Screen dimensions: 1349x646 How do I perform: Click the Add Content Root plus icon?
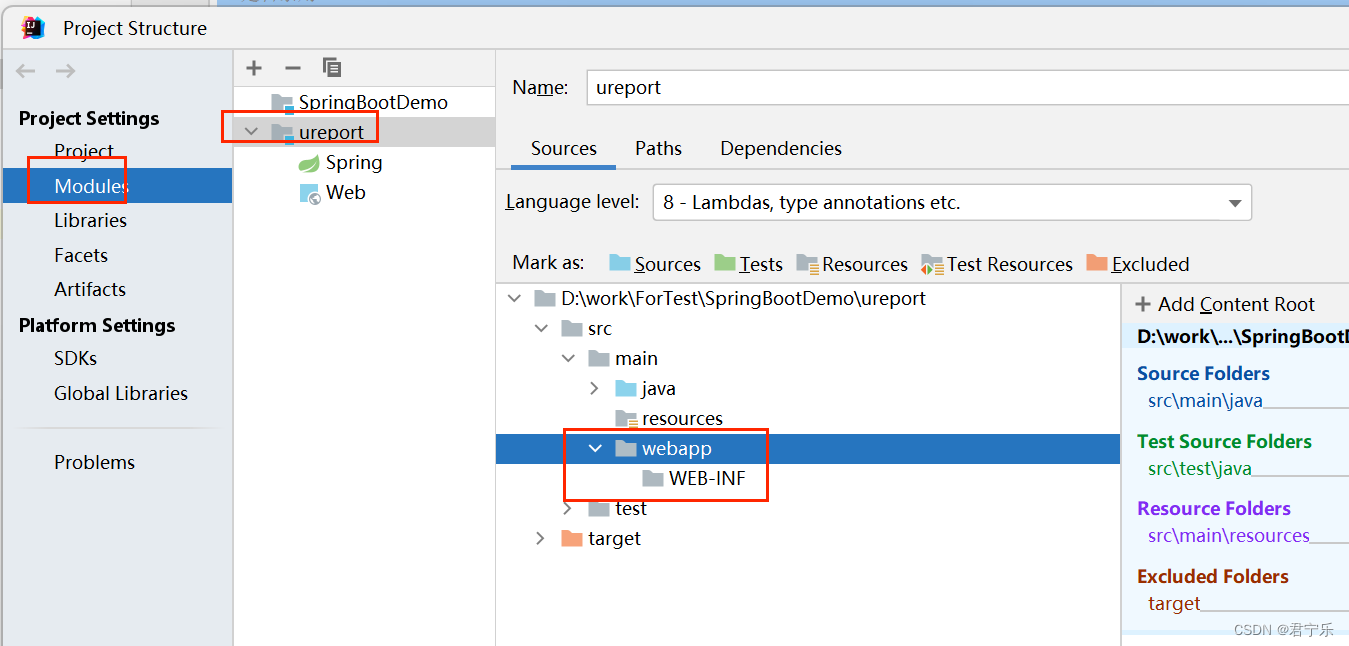click(1145, 303)
